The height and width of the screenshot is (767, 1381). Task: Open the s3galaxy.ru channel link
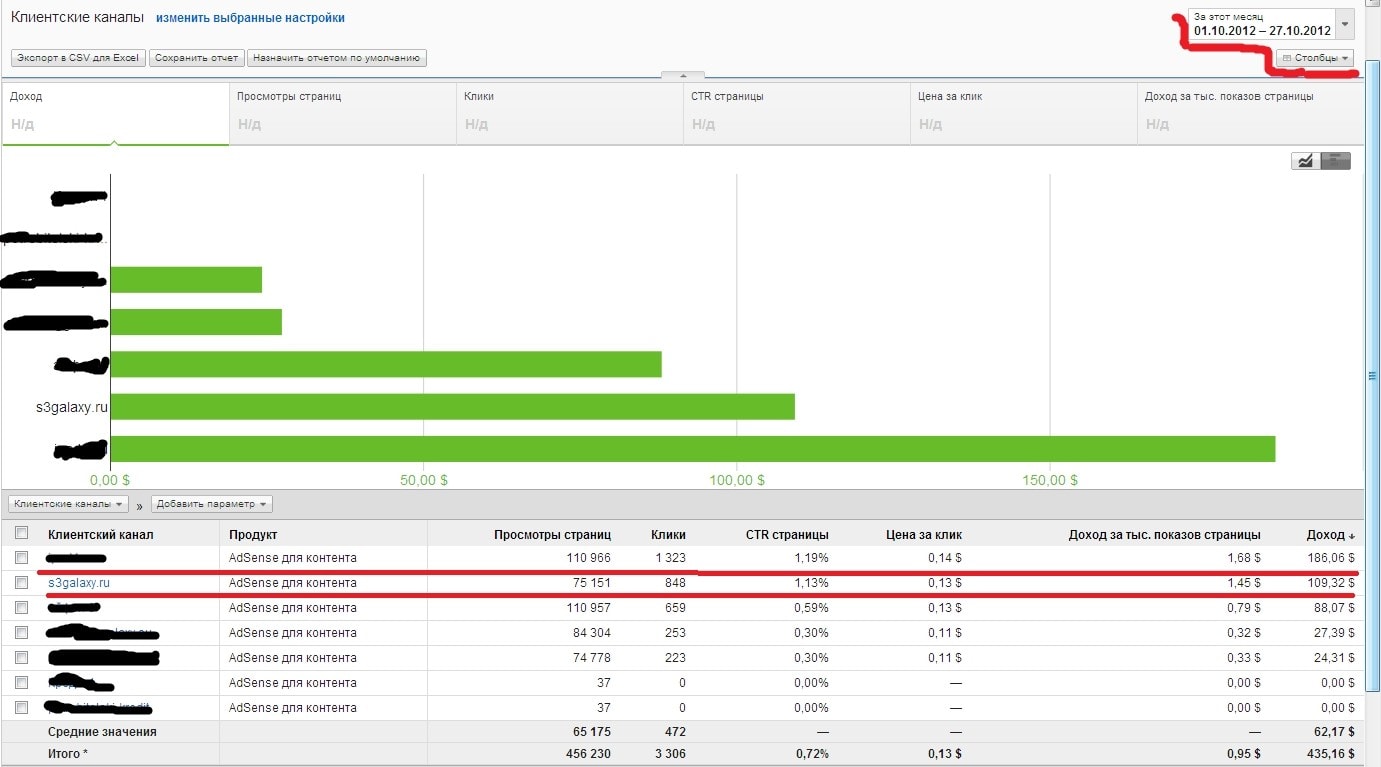[x=78, y=583]
